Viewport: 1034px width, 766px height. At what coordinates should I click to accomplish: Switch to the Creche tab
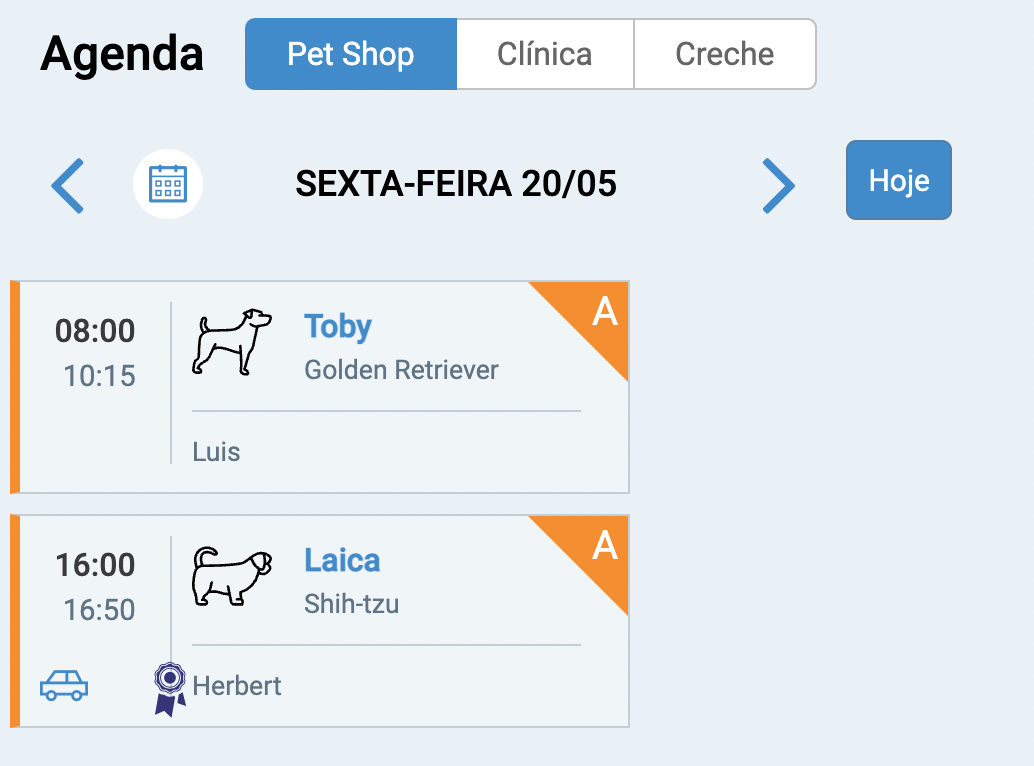click(x=725, y=54)
